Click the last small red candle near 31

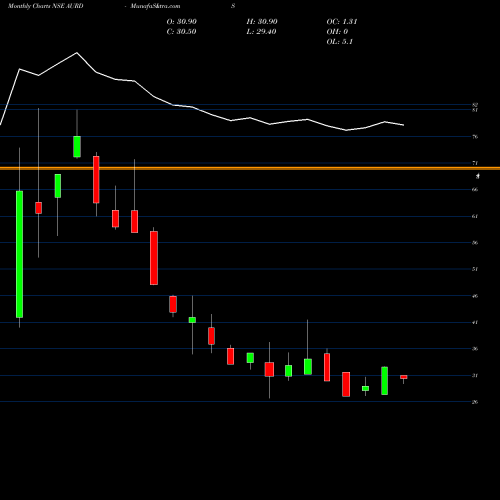point(404,377)
